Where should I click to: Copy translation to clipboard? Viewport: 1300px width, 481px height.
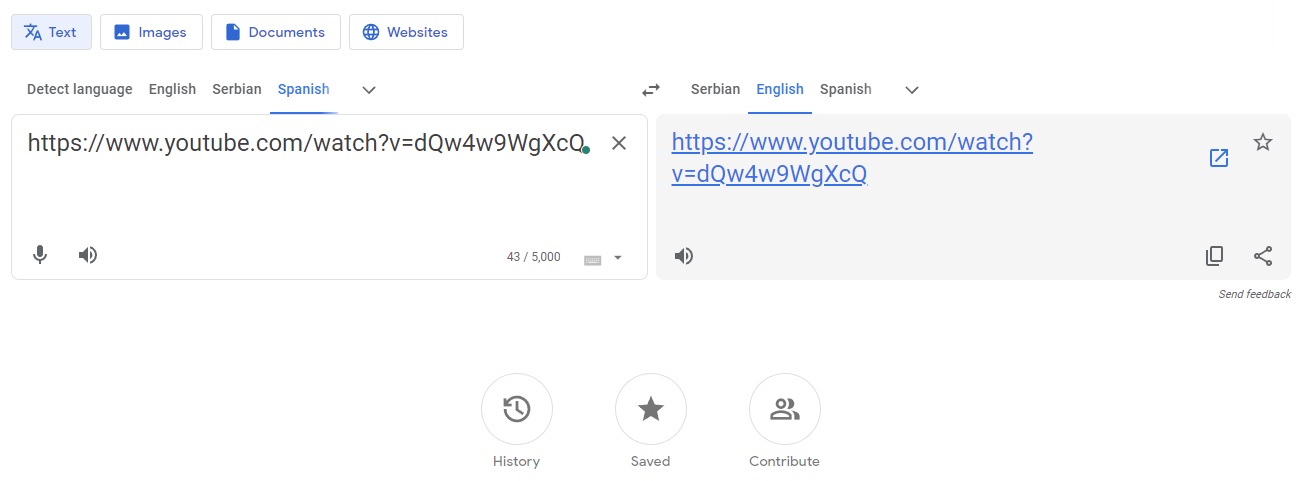pyautogui.click(x=1214, y=256)
